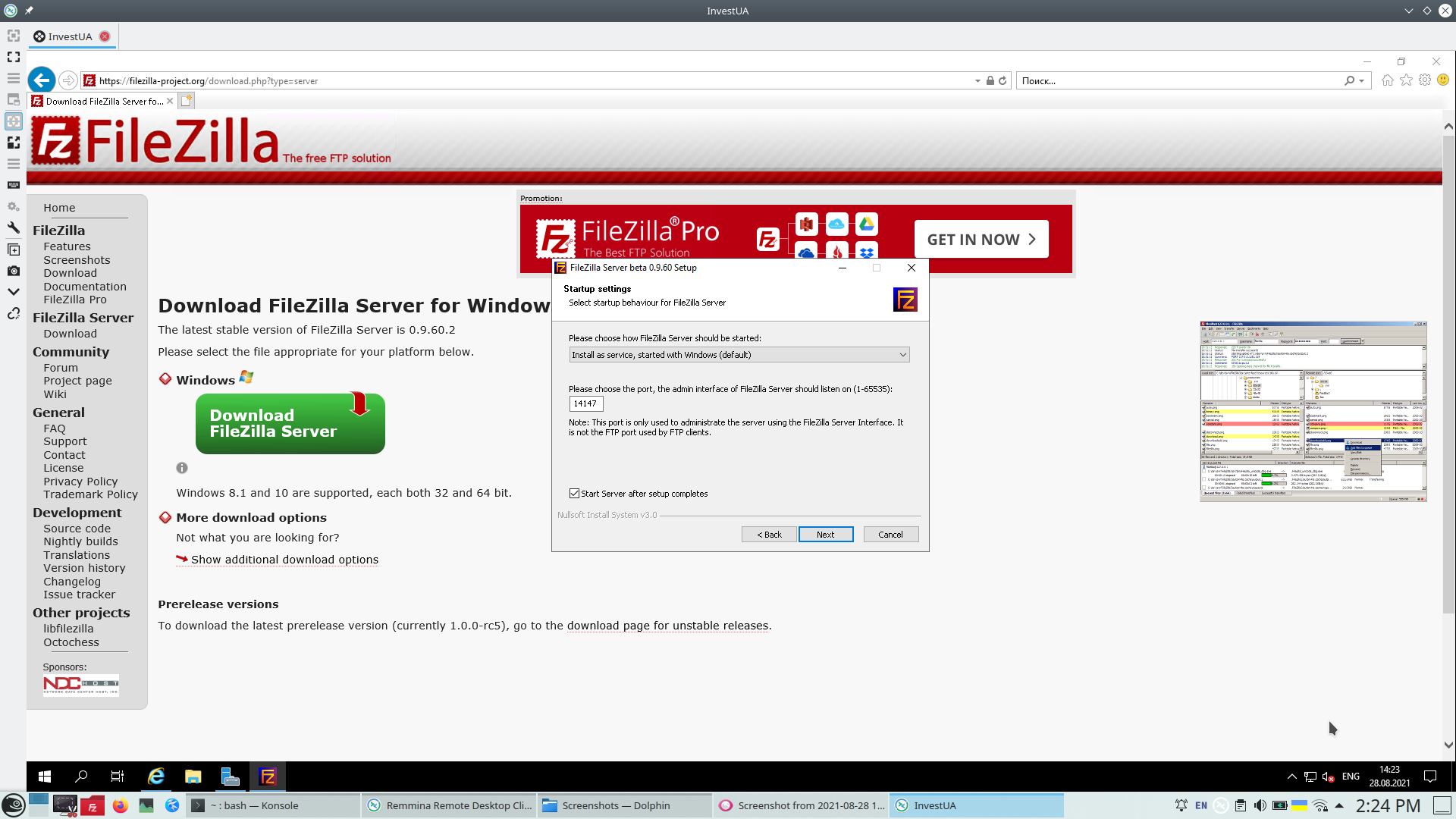
Task: Click the green Download FileZilla Server button
Action: [x=290, y=424]
